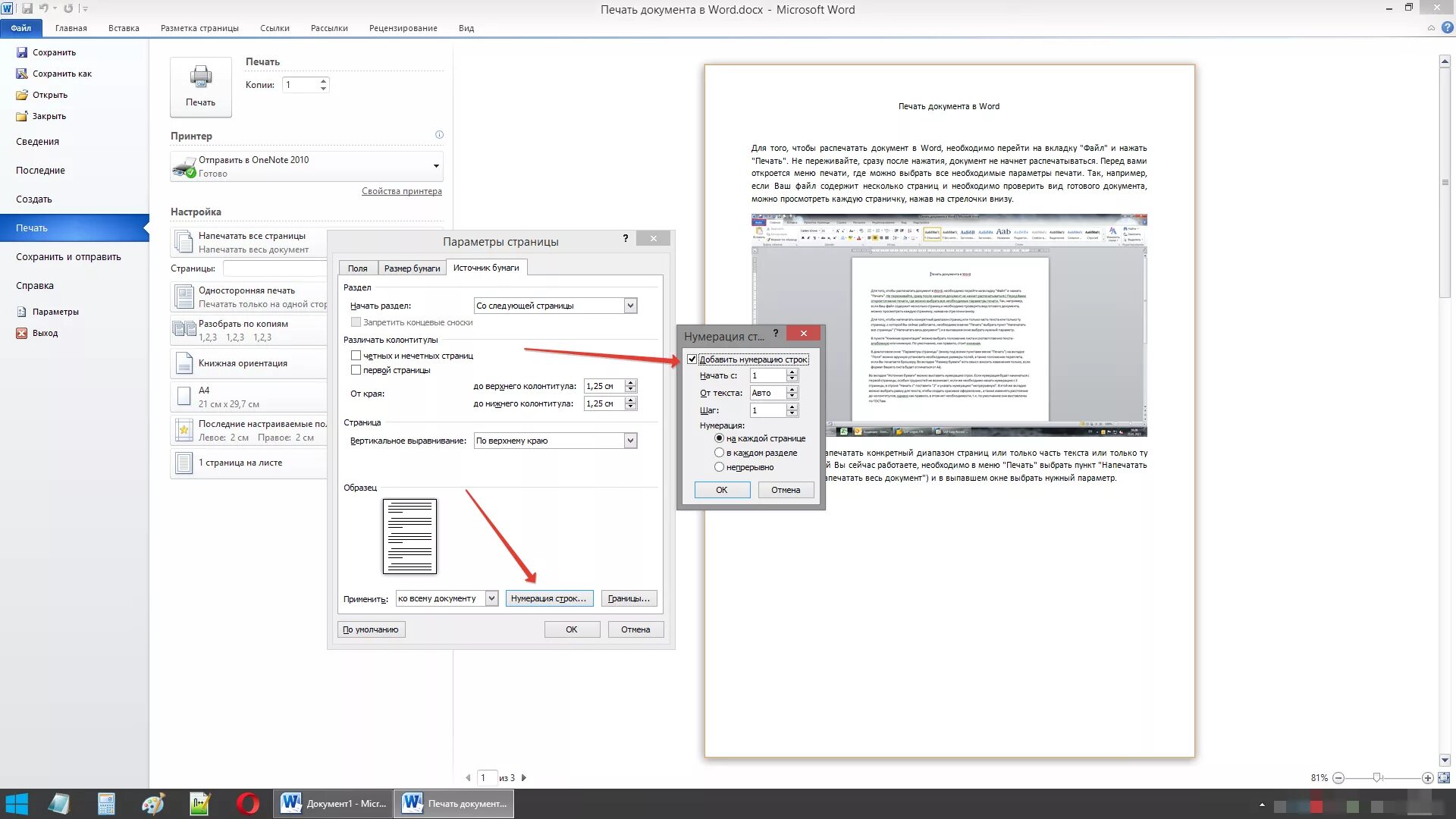Screen dimensions: 1456x819
Task: Click the Нумерация строк… button
Action: click(548, 598)
